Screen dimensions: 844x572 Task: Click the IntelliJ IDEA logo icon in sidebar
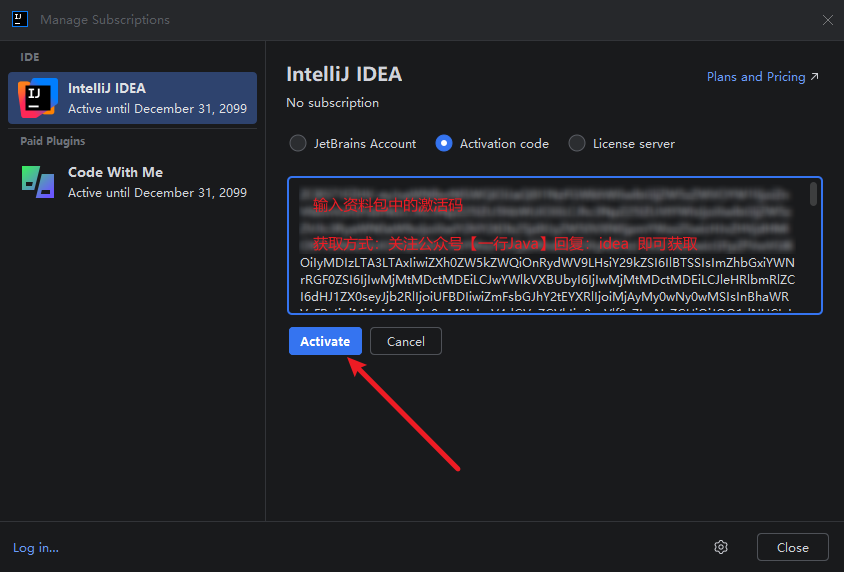point(38,98)
